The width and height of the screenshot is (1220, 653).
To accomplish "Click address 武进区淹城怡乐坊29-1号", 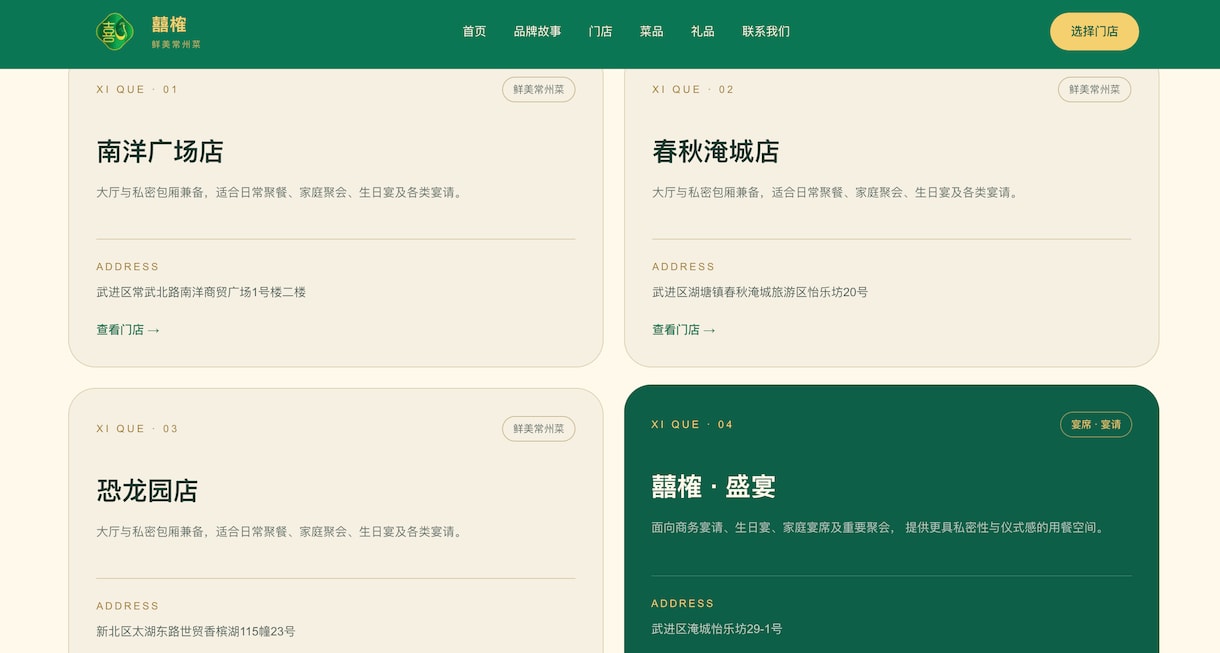I will click(x=717, y=628).
